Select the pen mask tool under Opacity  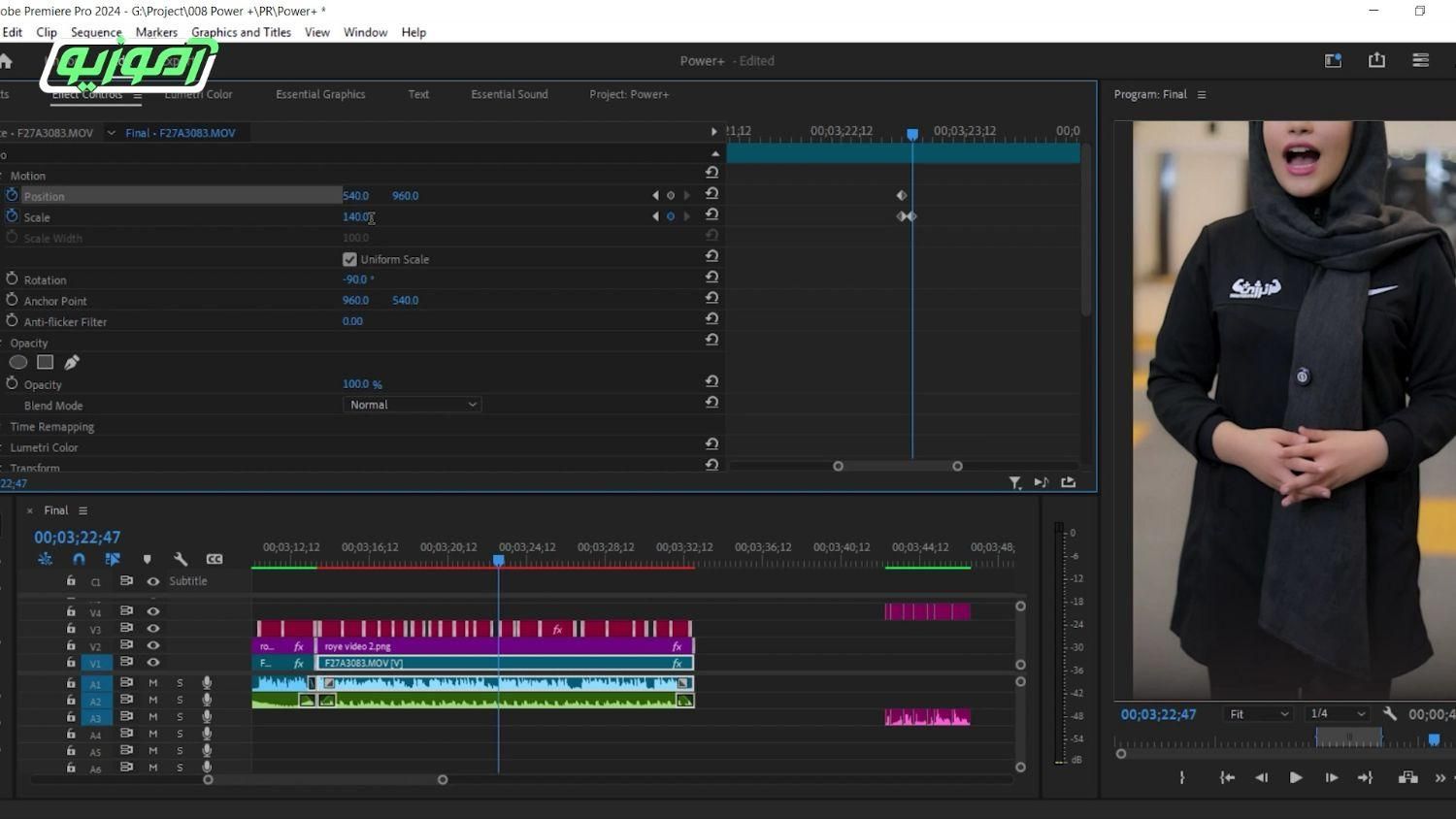[x=72, y=363]
